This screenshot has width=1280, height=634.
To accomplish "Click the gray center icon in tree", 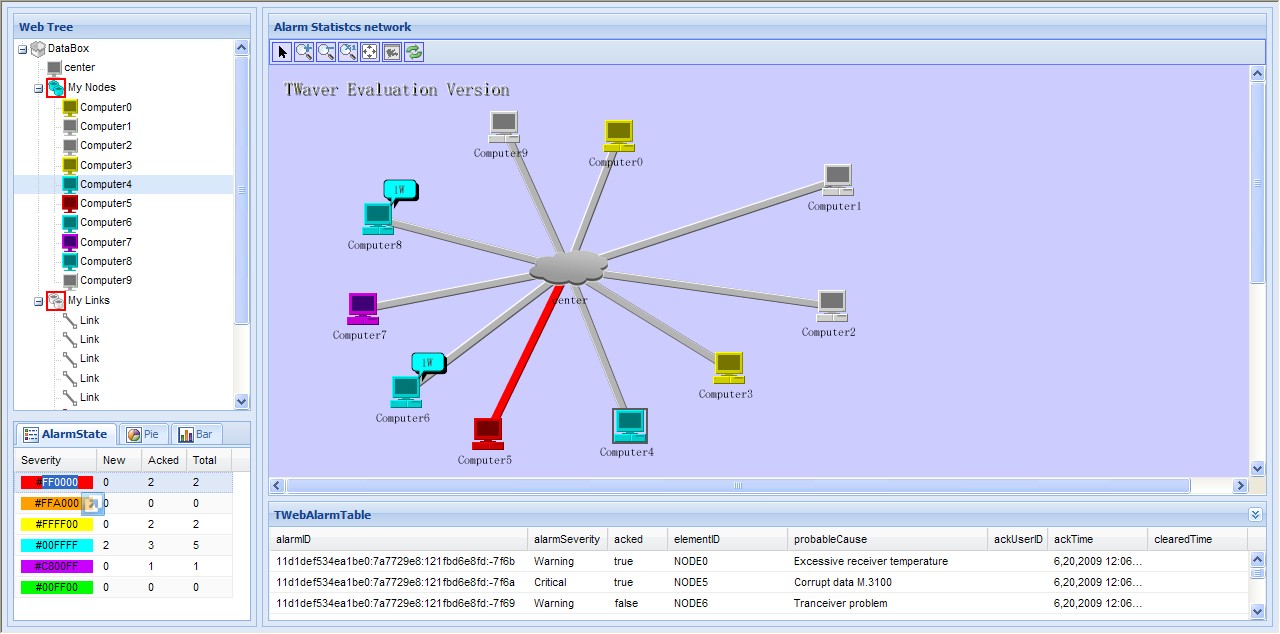I will (x=54, y=68).
